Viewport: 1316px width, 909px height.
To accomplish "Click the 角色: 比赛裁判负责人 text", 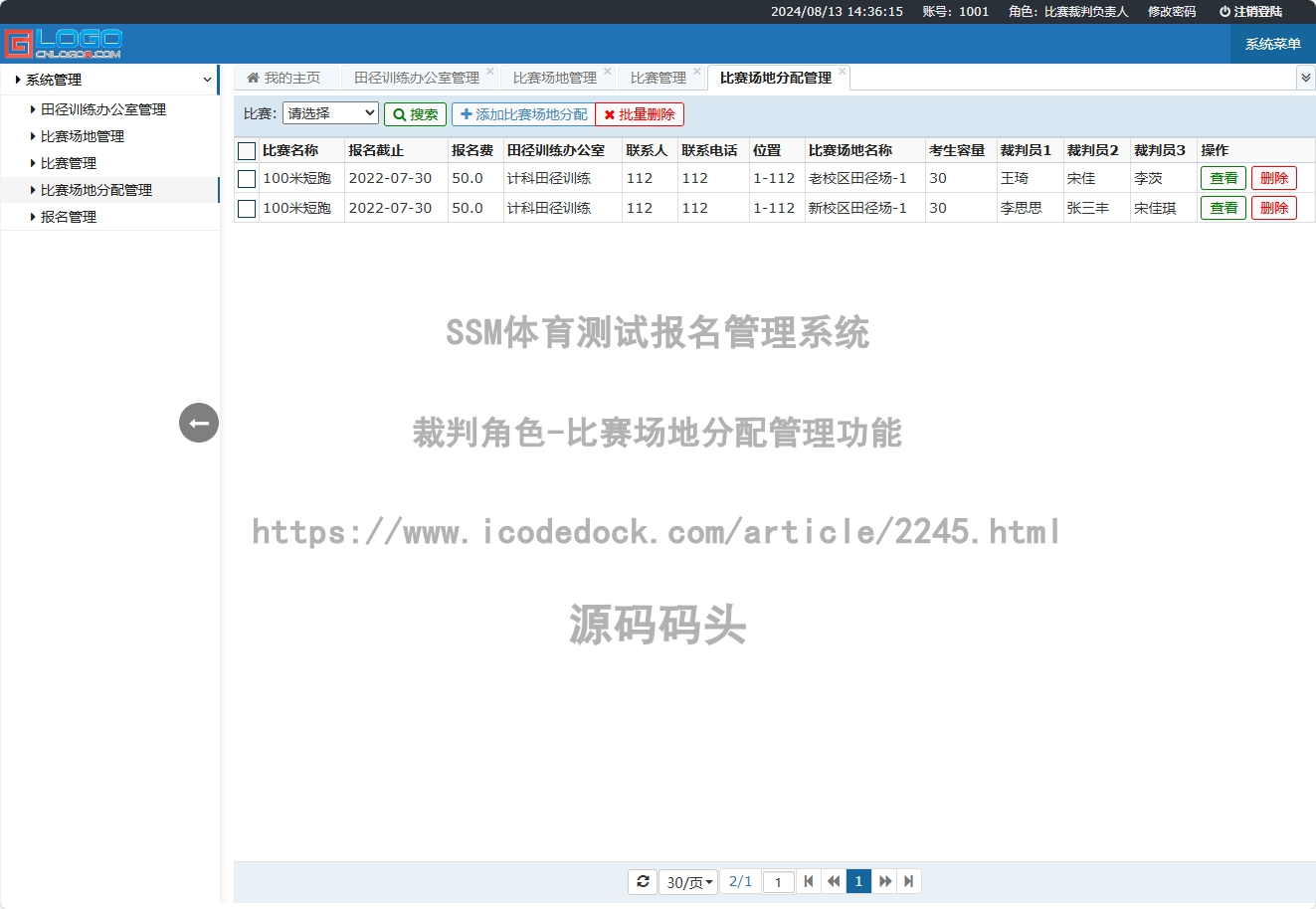I will pos(1068,12).
